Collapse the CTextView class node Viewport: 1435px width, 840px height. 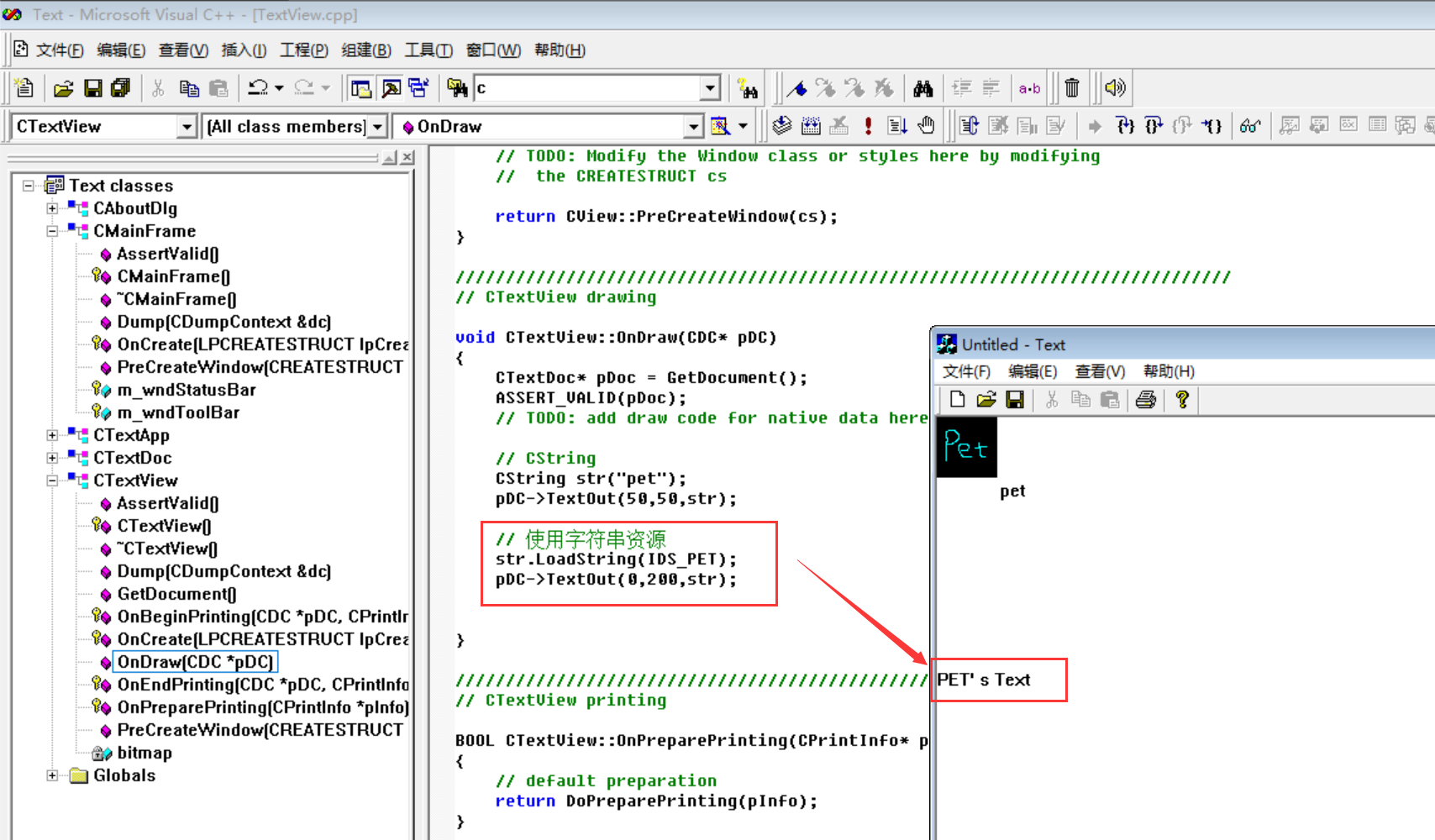[52, 480]
